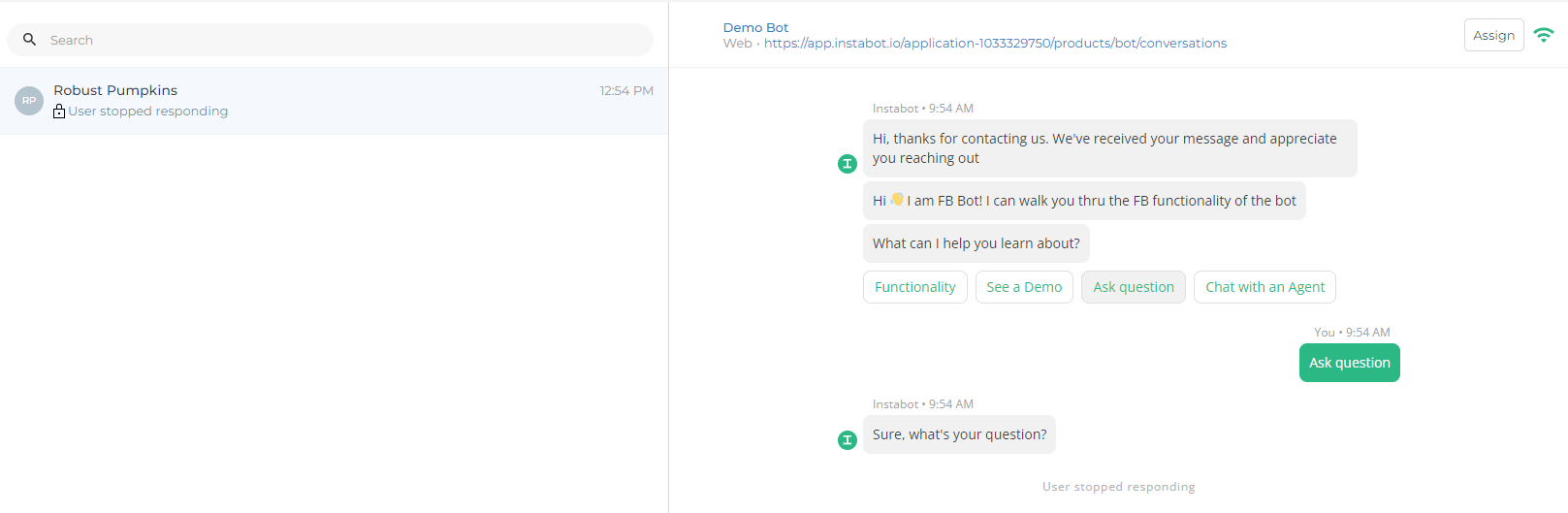
Task: Click the grey Ask question quick reply option
Action: pos(1134,287)
